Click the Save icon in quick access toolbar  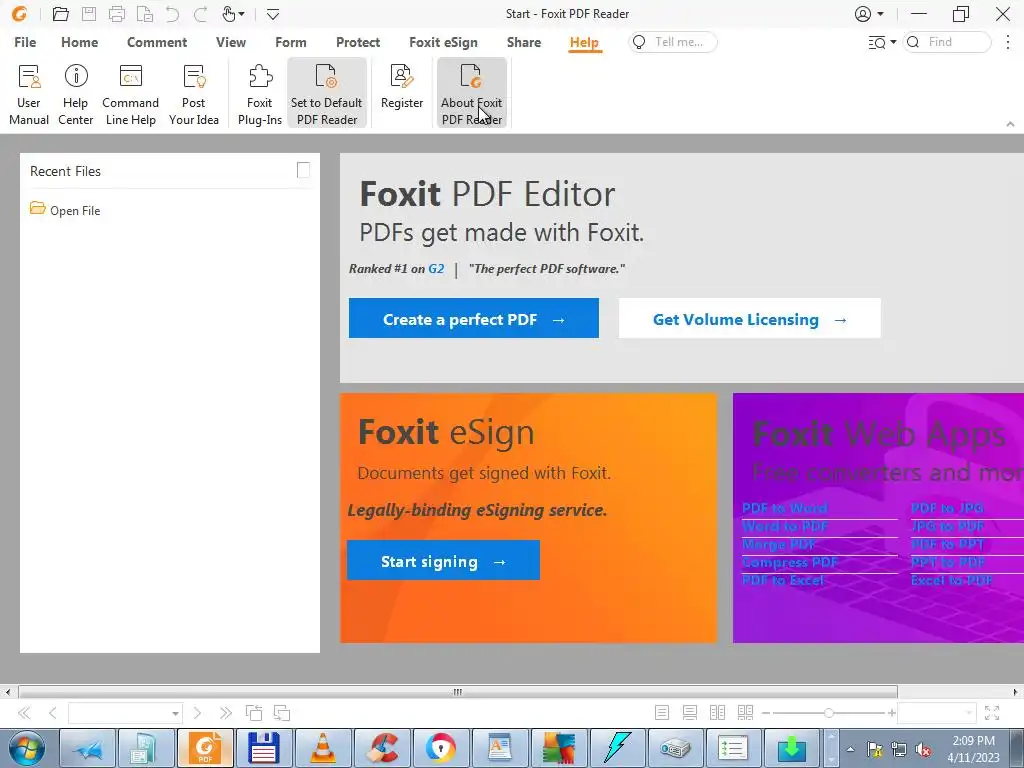coord(89,14)
